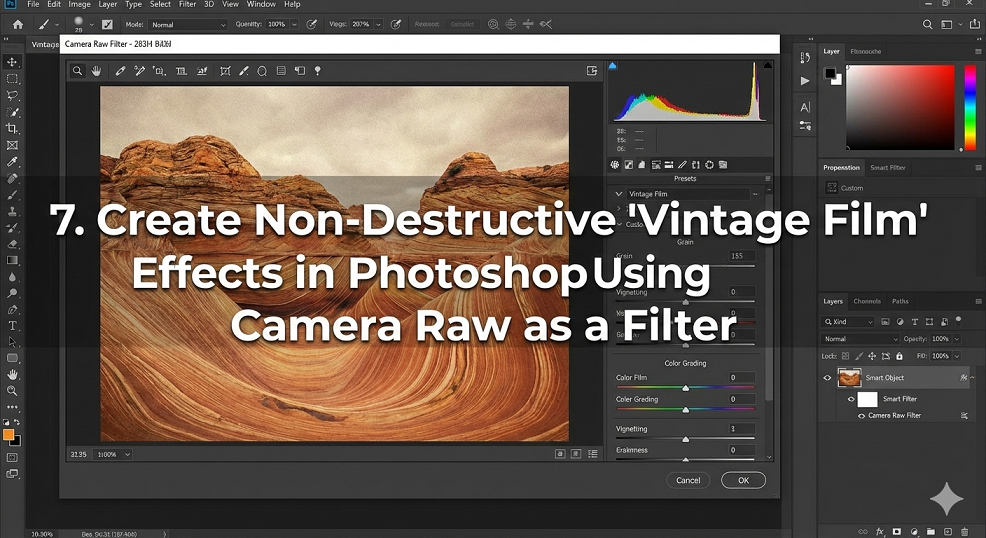This screenshot has width=986, height=538.
Task: Click the orange foreground color swatch
Action: click(x=9, y=435)
